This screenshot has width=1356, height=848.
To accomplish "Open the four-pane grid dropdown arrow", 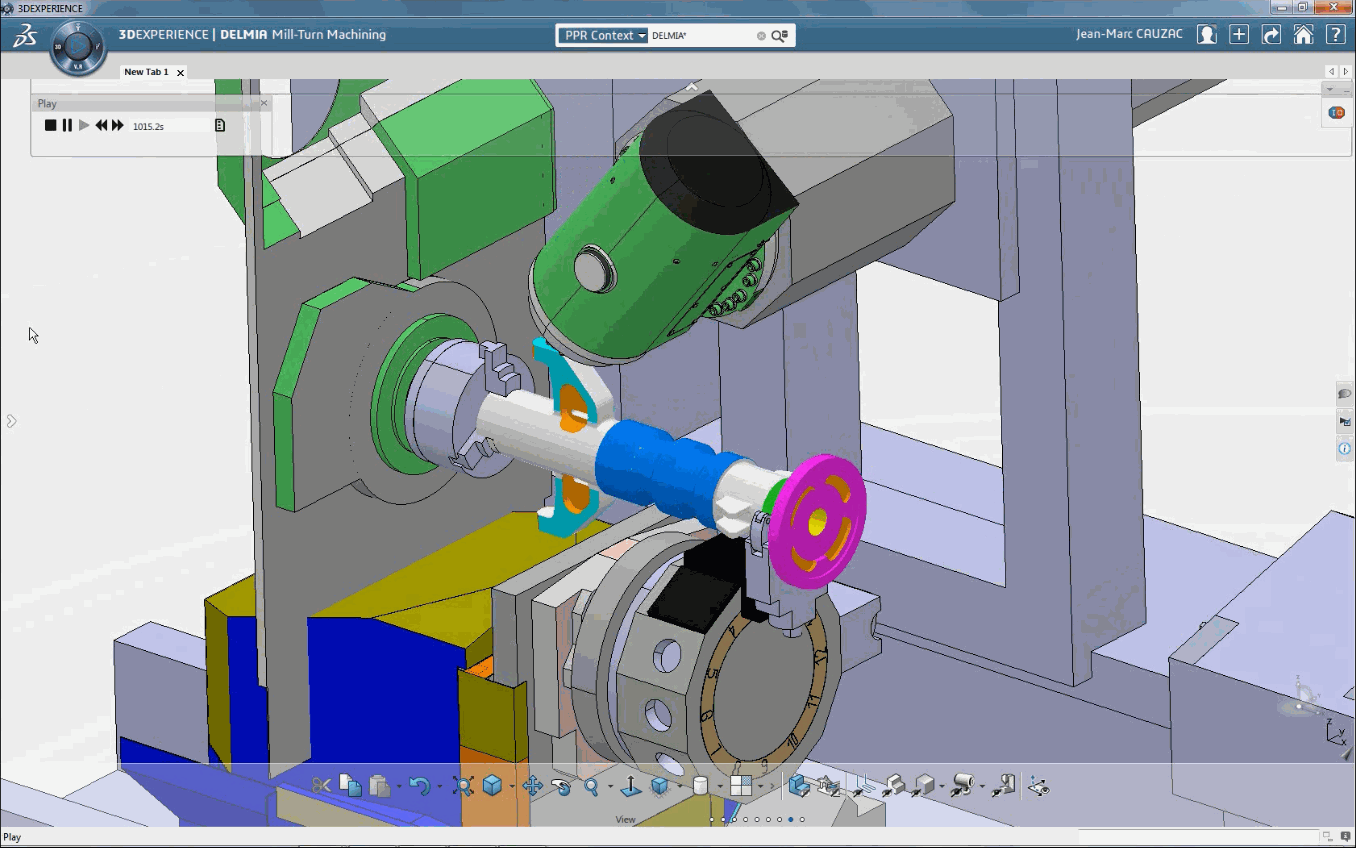I will [760, 787].
